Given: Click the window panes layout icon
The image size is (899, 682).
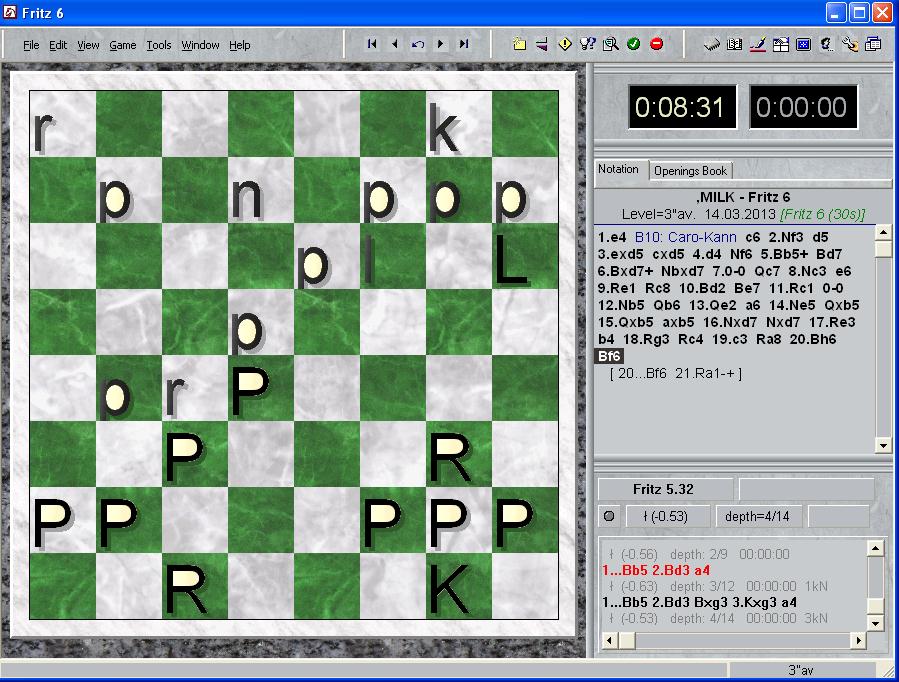Looking at the screenshot, I should click(x=780, y=44).
